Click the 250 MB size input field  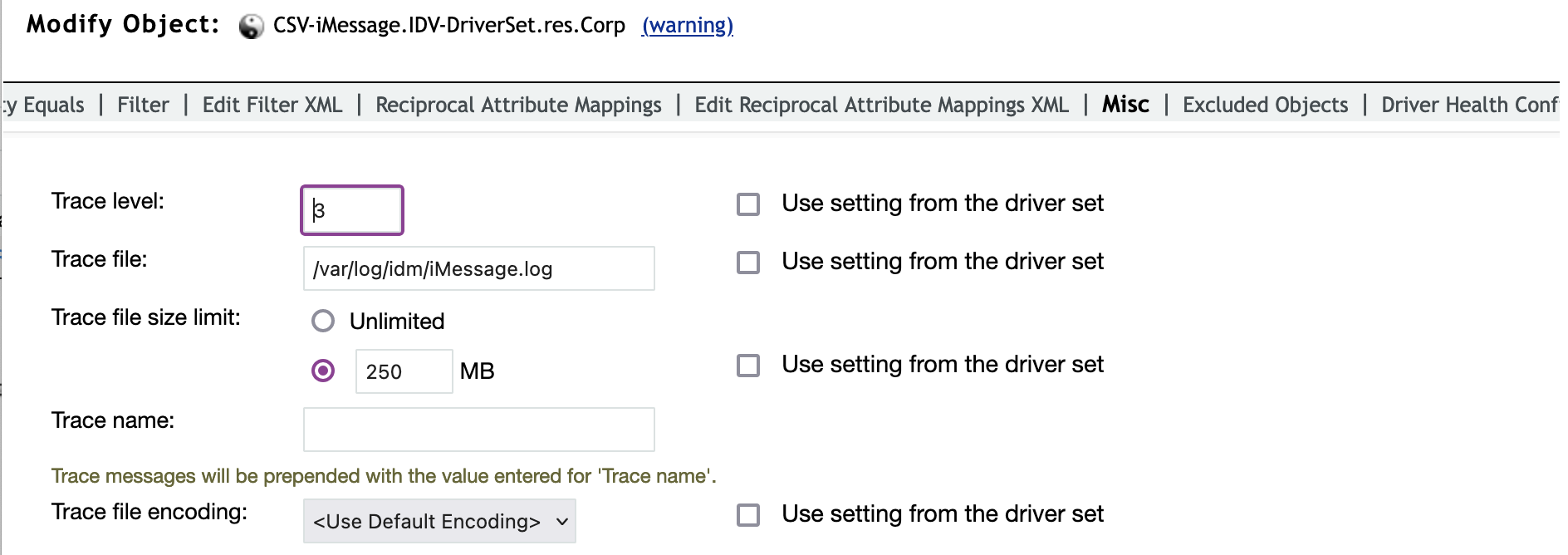[x=404, y=371]
